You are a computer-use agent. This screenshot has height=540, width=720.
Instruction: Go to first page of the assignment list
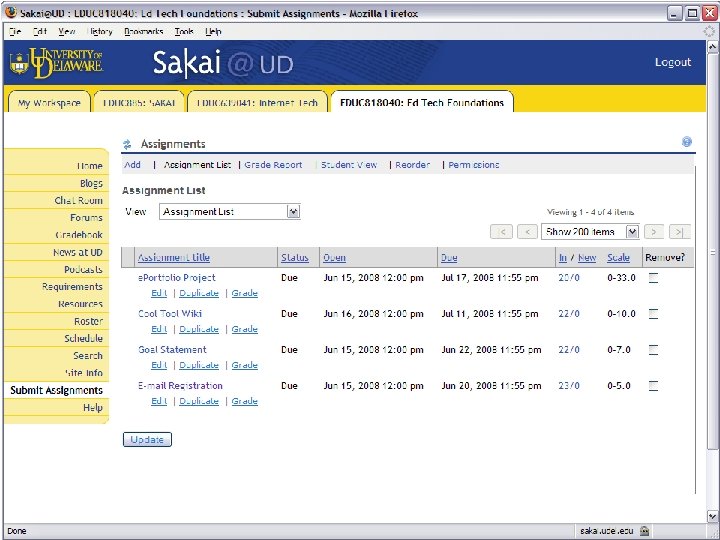(501, 232)
